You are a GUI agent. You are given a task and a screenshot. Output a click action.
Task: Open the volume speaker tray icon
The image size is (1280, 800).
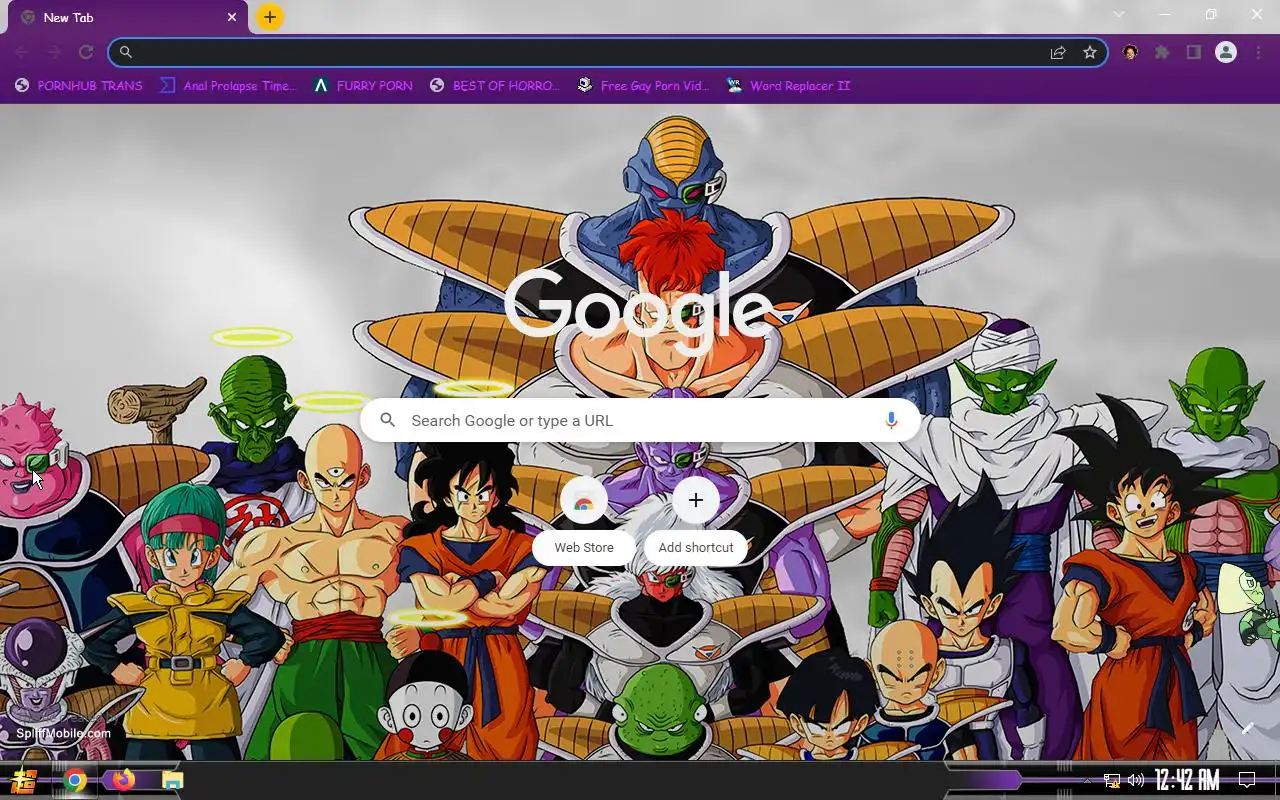[1136, 781]
